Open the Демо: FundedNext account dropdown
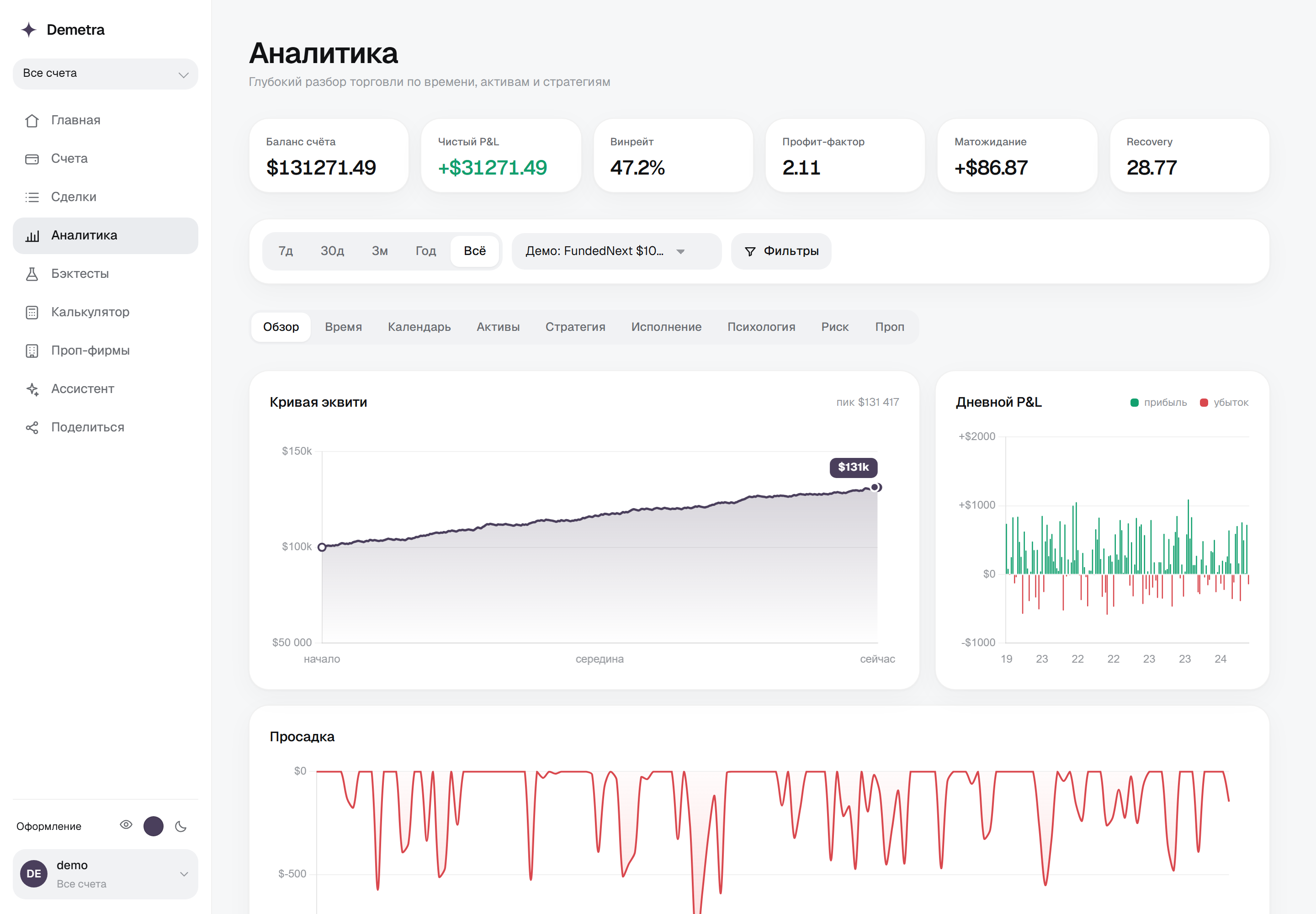Screen dimensions: 1316x914 [x=617, y=251]
